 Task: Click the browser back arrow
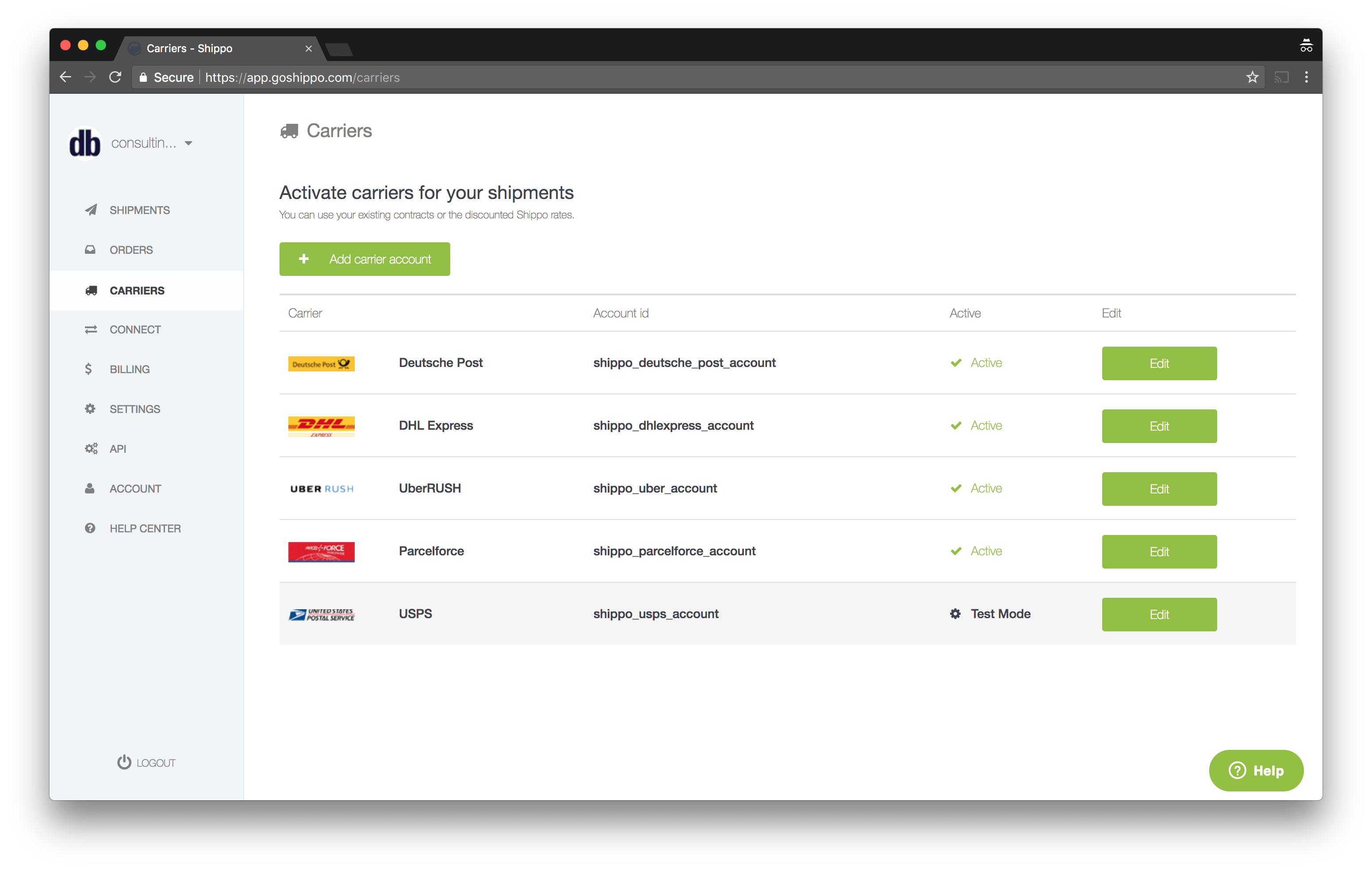(65, 77)
